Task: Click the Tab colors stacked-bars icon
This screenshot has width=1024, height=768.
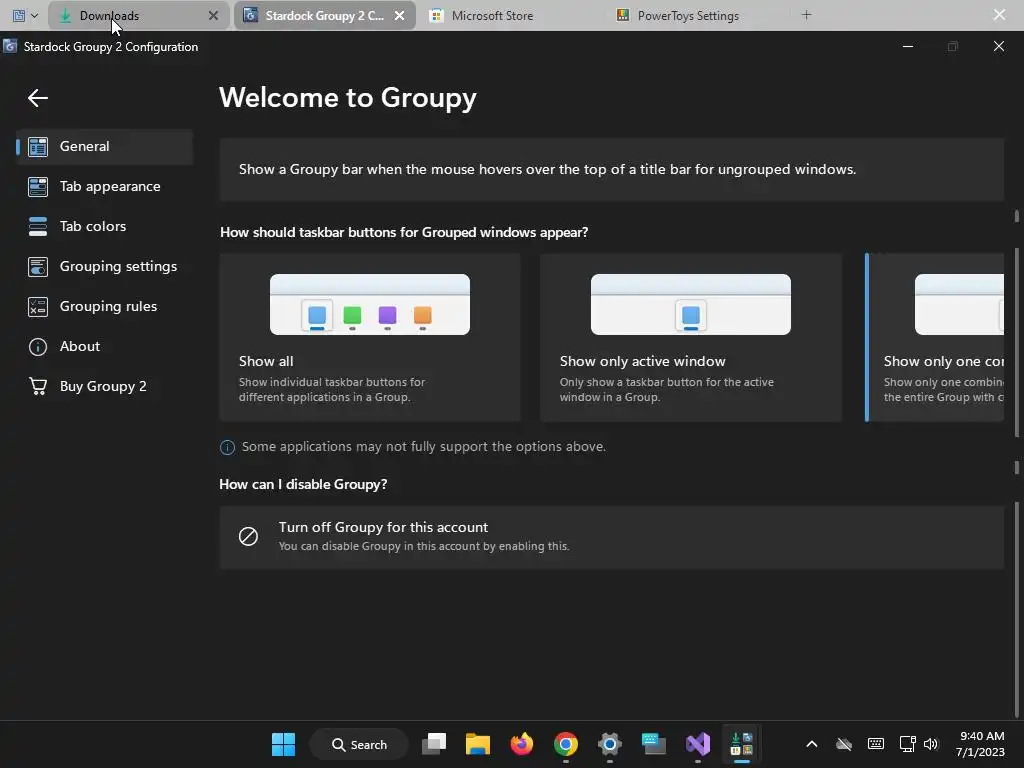Action: tap(38, 227)
